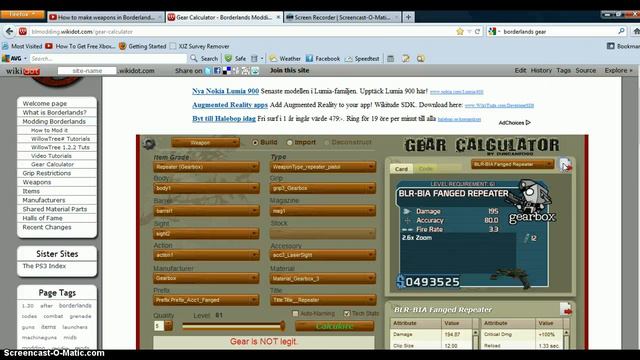Viewport: 640px width, 360px height.
Task: Click the AVG toolbar Search button
Action: tap(204, 58)
